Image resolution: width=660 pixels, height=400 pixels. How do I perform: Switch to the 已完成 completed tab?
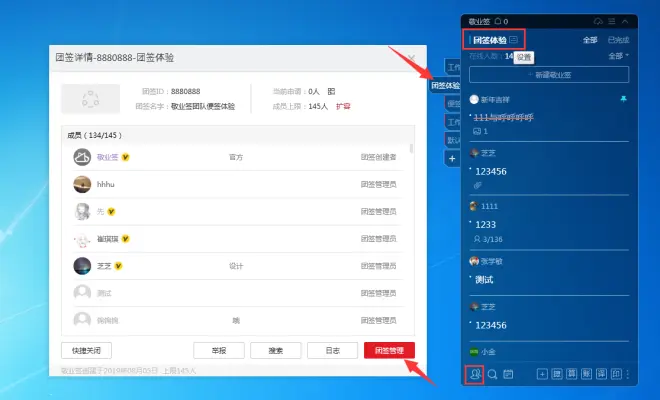(x=618, y=40)
